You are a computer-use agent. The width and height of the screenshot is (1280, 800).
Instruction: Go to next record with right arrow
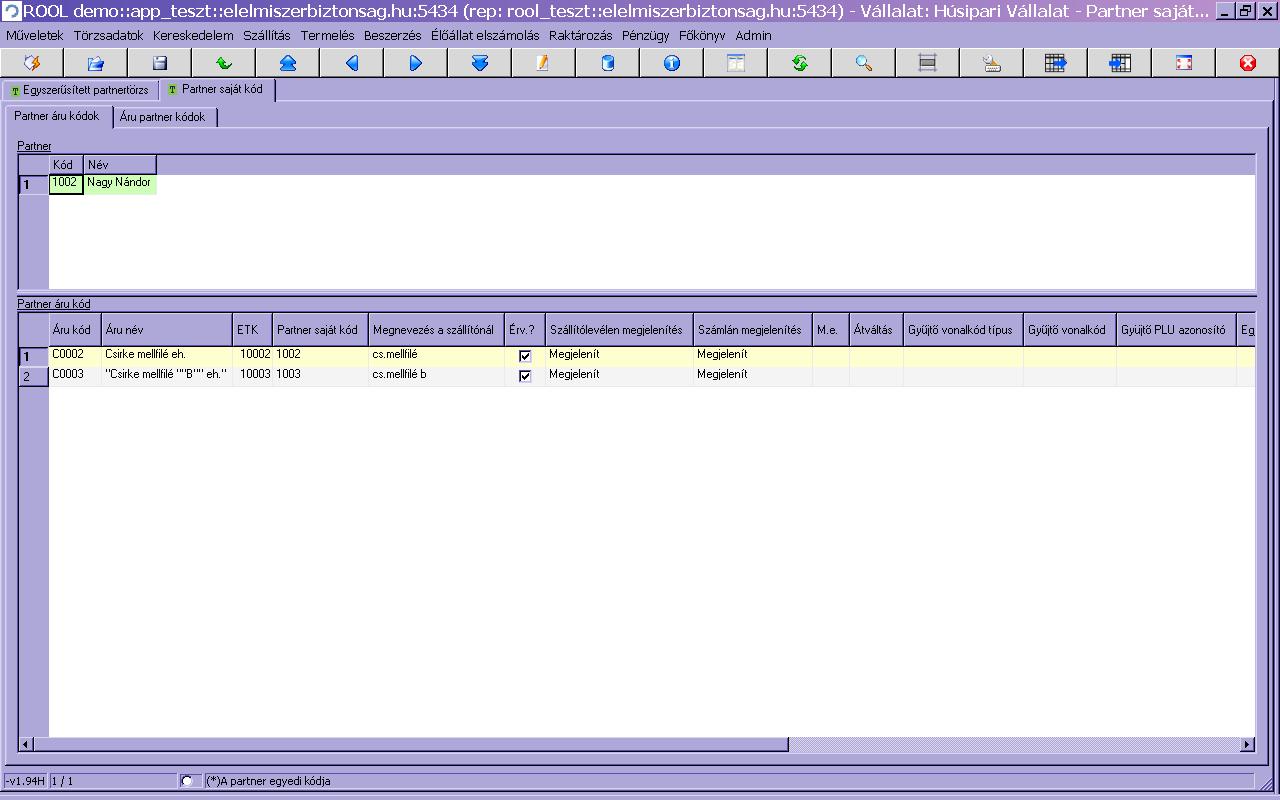click(416, 63)
